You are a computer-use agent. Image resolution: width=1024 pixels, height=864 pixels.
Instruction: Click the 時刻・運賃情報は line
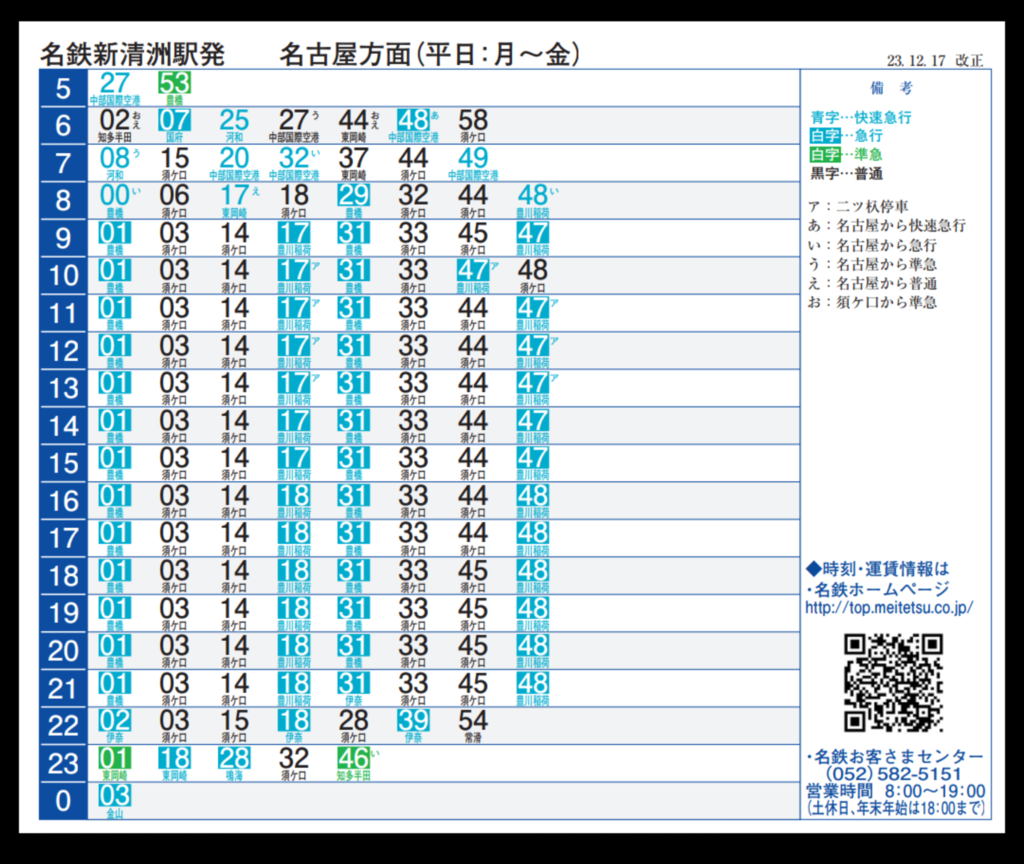[x=878, y=569]
